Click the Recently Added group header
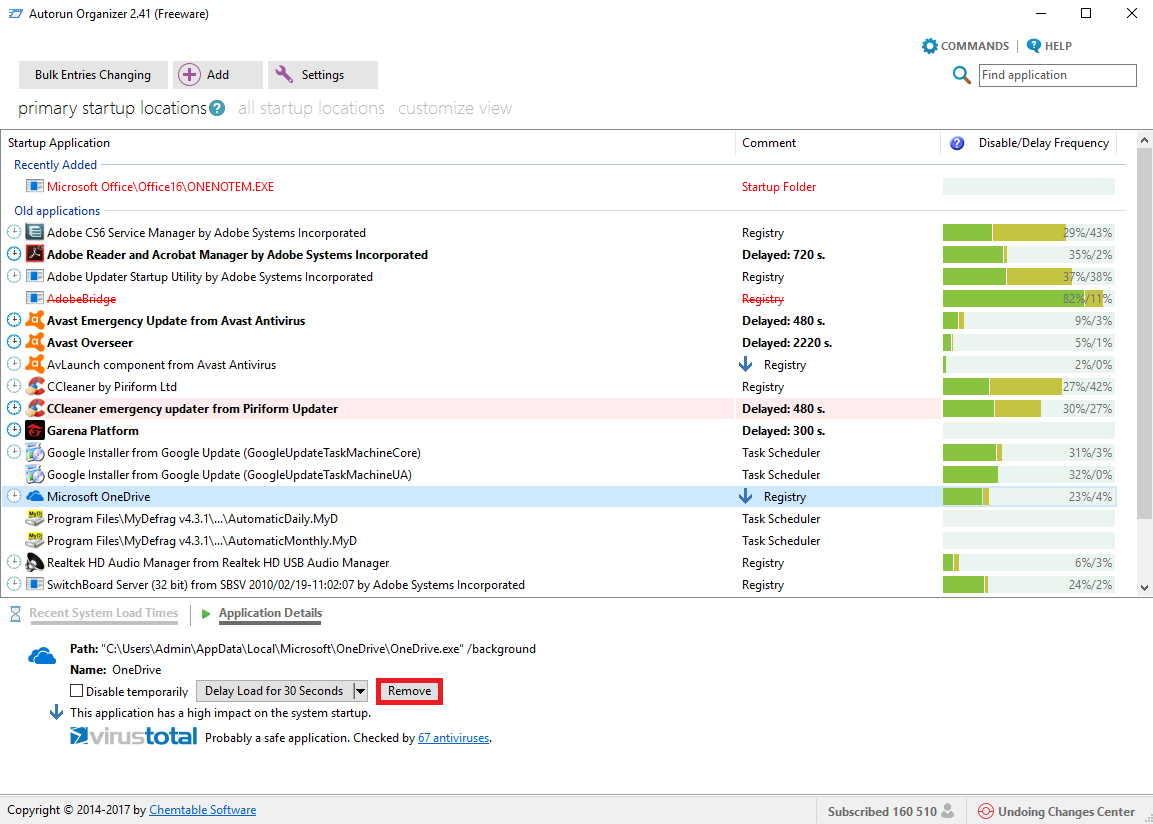The width and height of the screenshot is (1153, 824). 55,165
